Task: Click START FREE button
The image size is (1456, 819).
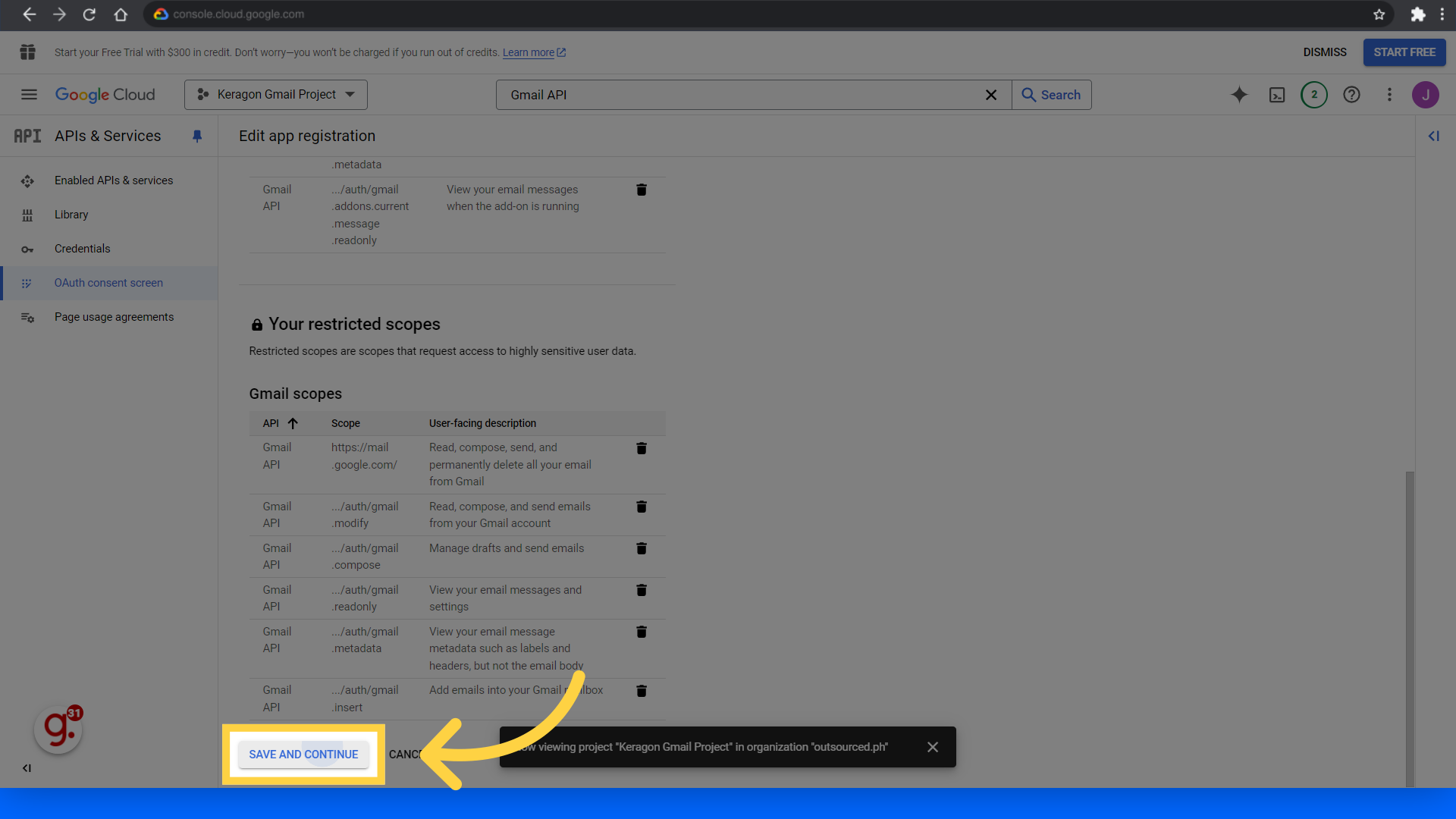Action: [x=1404, y=52]
